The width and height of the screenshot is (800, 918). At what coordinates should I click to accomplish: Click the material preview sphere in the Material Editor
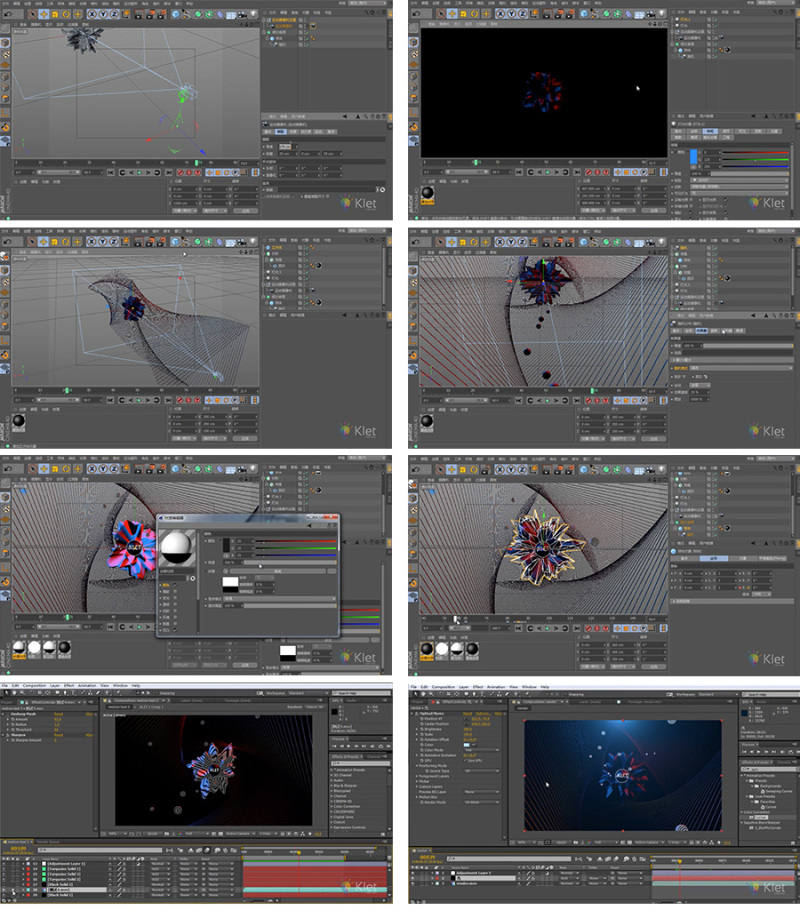pos(176,548)
